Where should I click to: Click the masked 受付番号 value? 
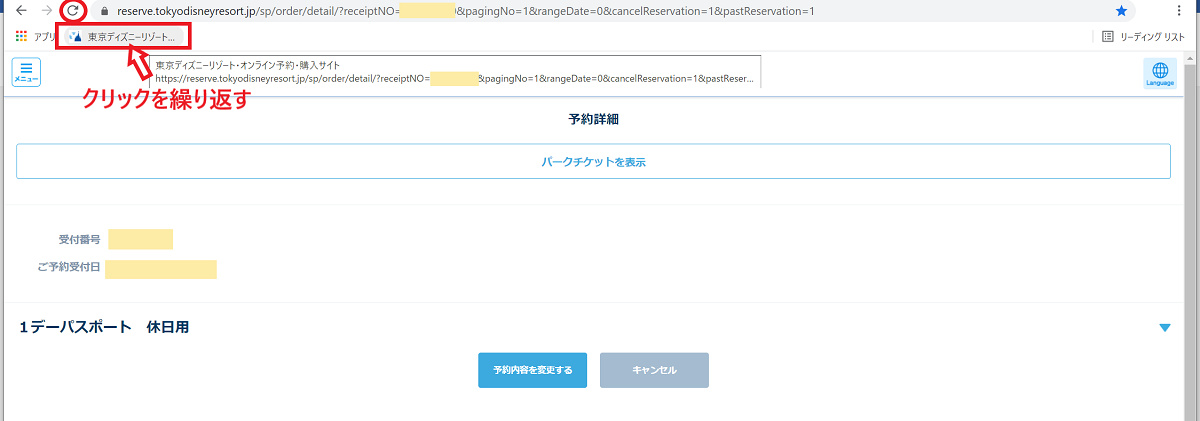141,239
